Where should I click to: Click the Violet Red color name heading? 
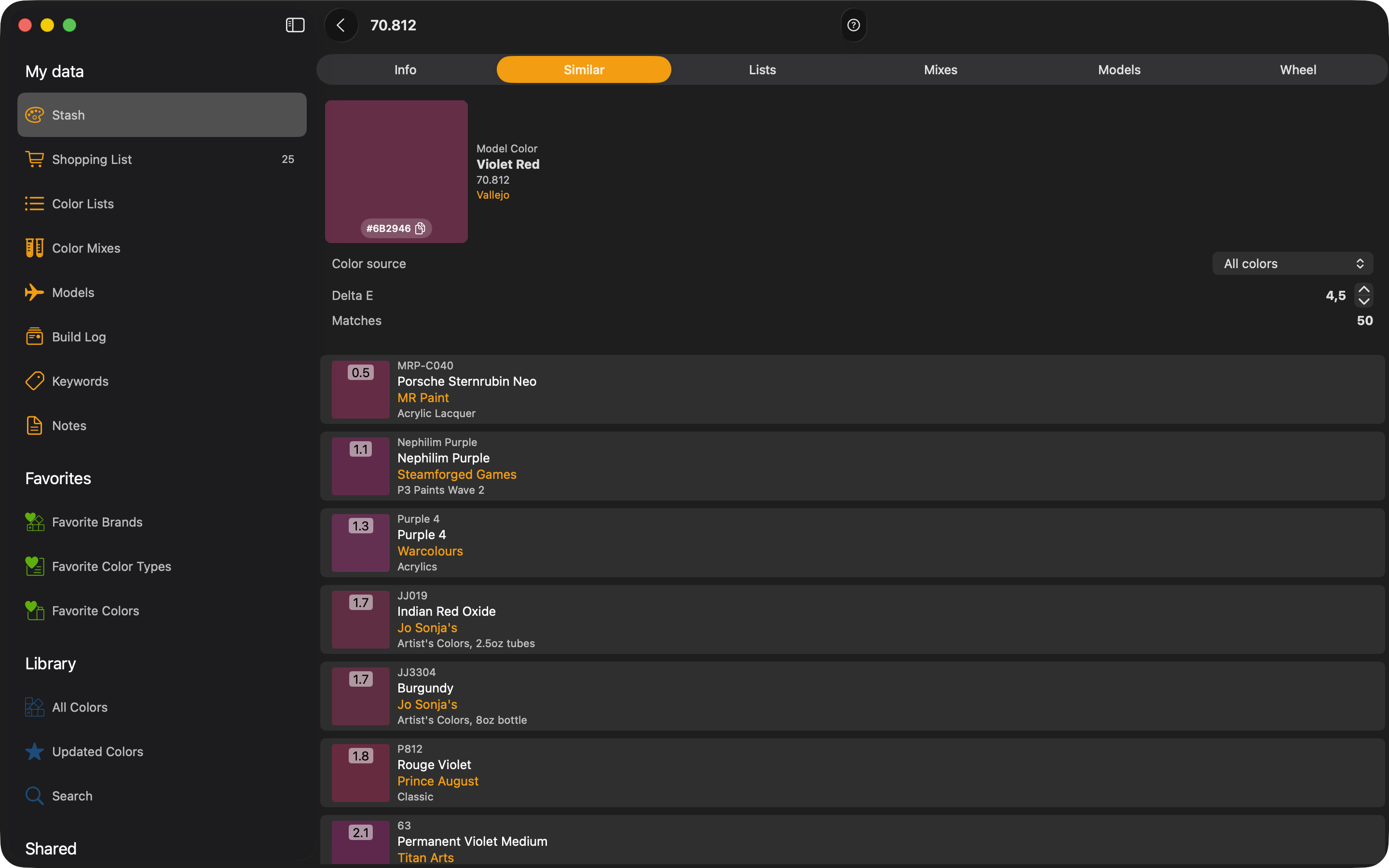(508, 164)
